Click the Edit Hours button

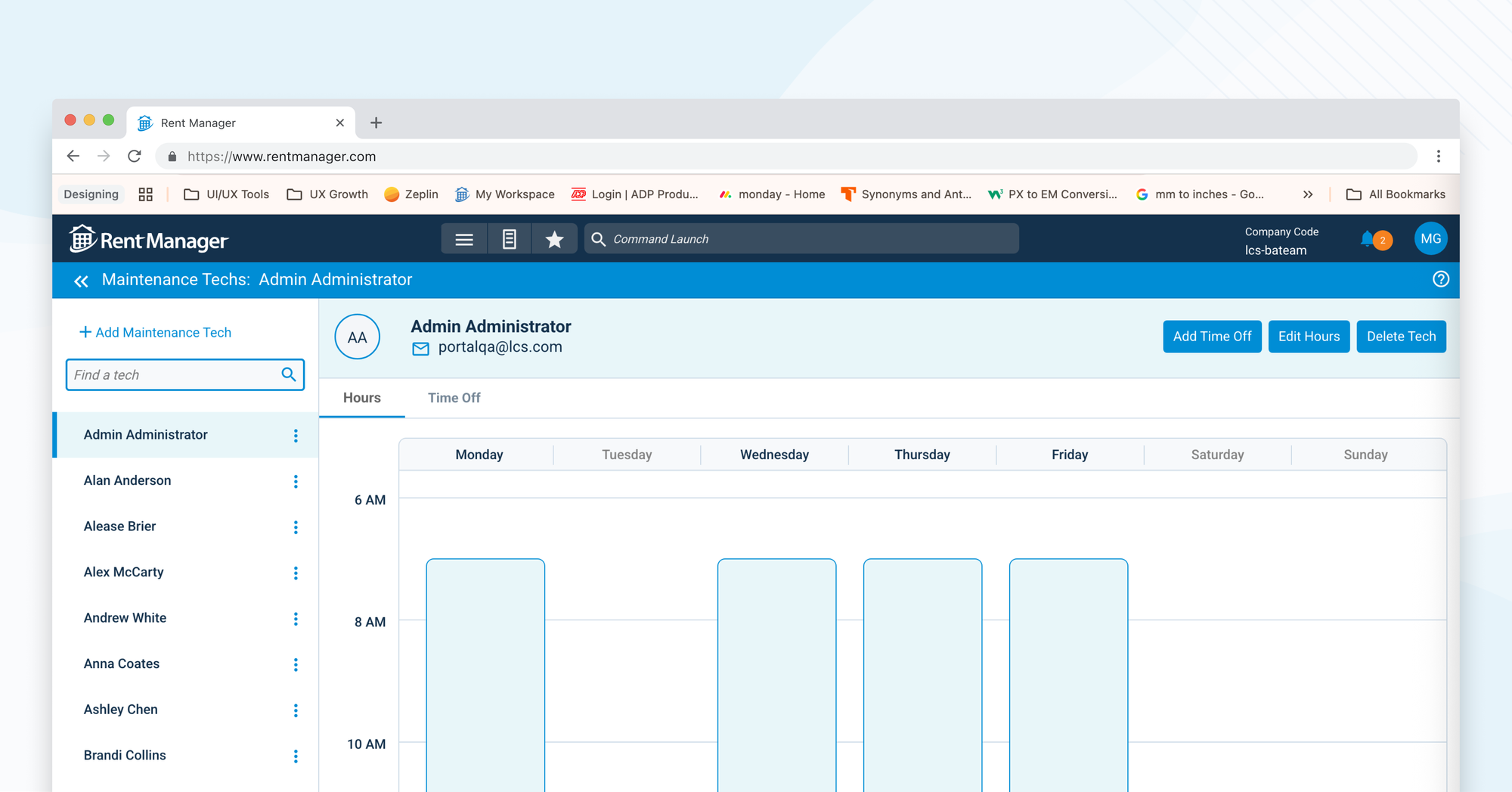[1309, 337]
